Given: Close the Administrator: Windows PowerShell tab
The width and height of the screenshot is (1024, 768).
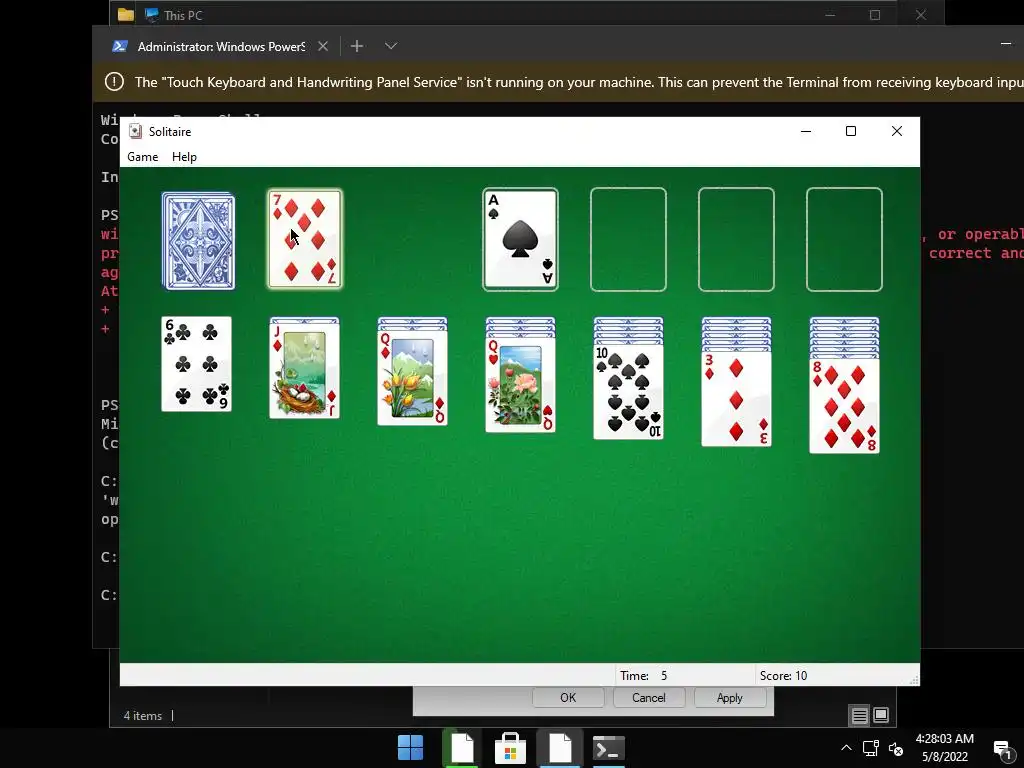Looking at the screenshot, I should point(323,46).
